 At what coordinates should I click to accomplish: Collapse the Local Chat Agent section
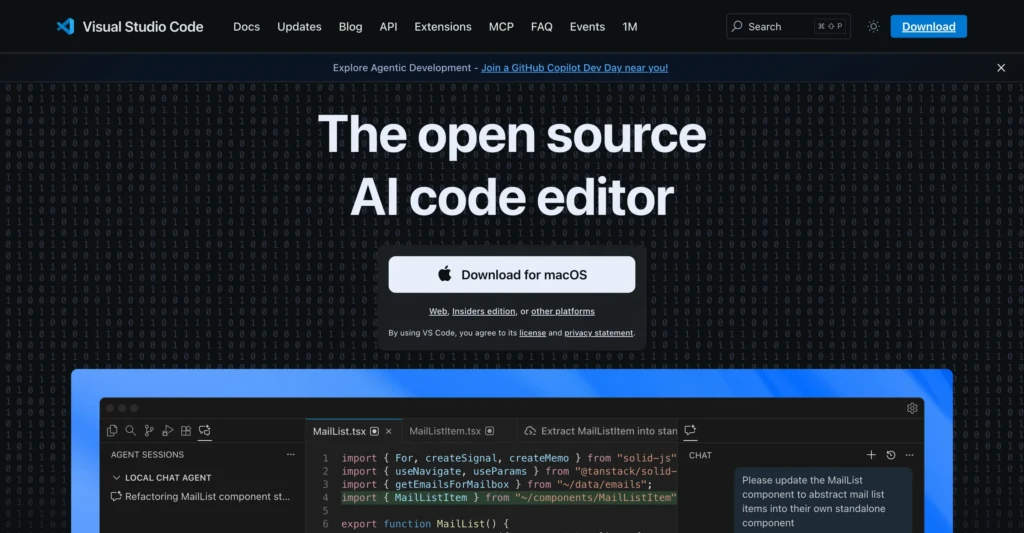click(x=116, y=477)
